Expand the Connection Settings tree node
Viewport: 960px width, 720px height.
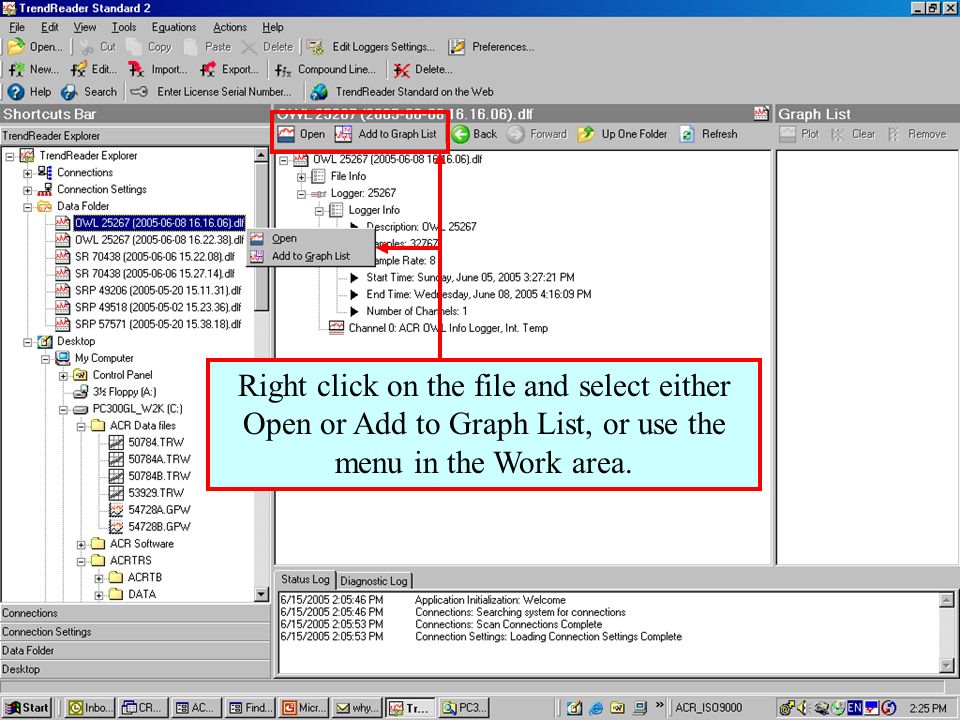pyautogui.click(x=28, y=190)
